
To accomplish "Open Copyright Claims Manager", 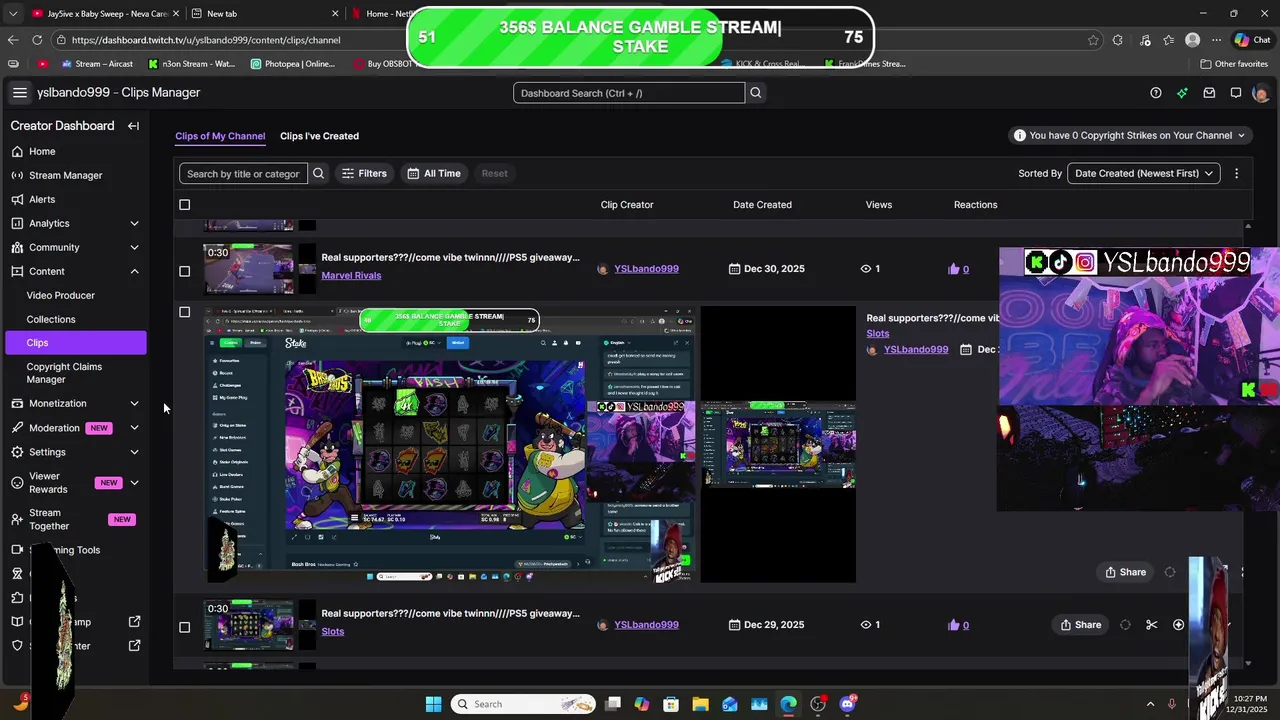I will point(64,373).
